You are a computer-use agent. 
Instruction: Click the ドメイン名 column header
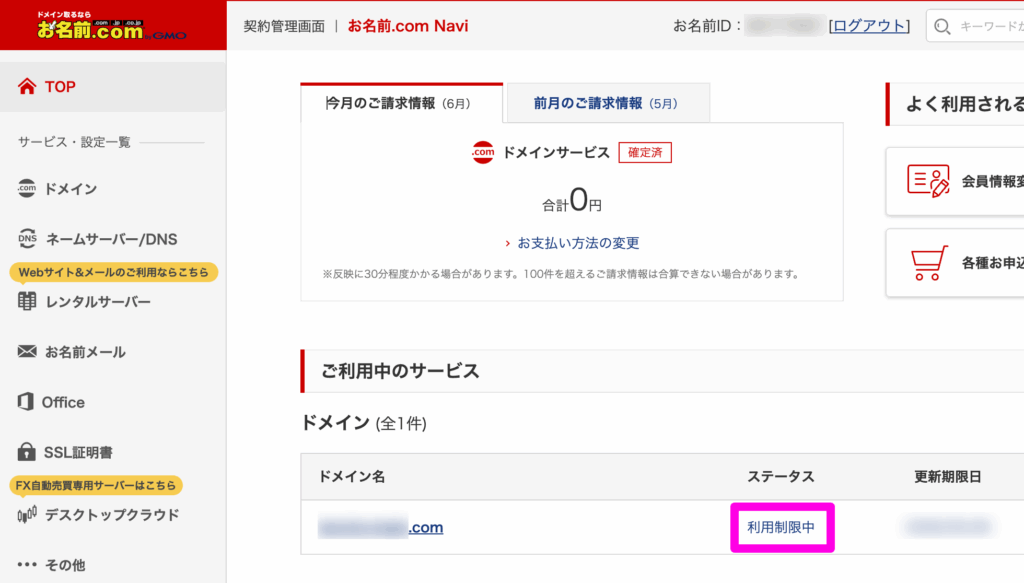pos(351,477)
